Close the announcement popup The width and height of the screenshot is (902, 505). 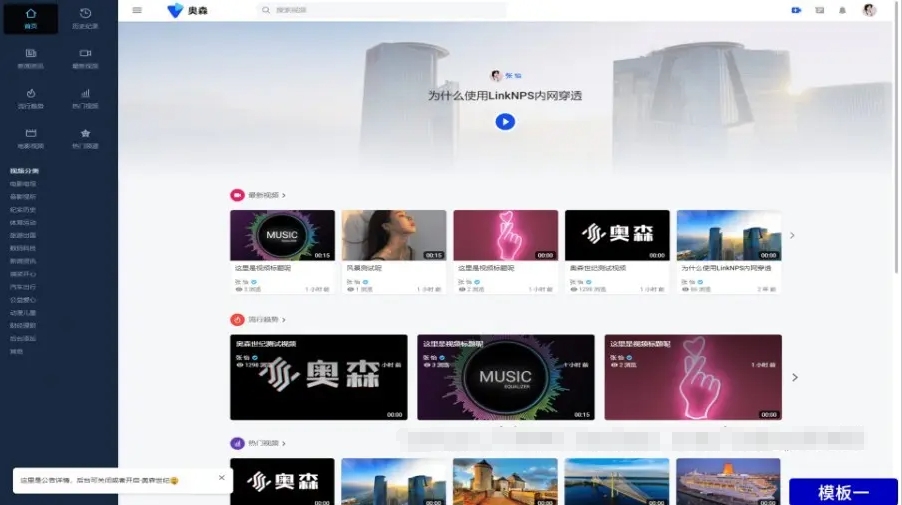[221, 478]
